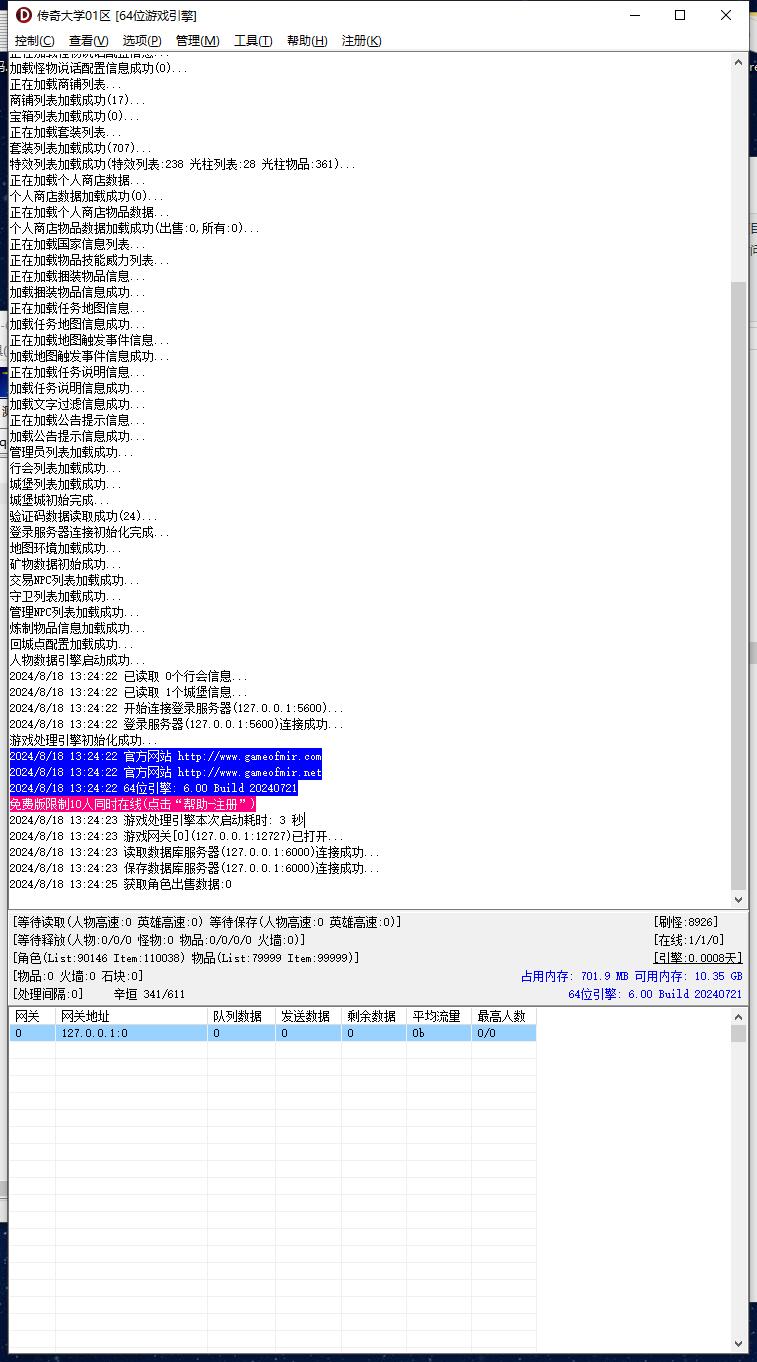Click the 平均流量 column header
This screenshot has width=757, height=1362.
[x=438, y=1016]
